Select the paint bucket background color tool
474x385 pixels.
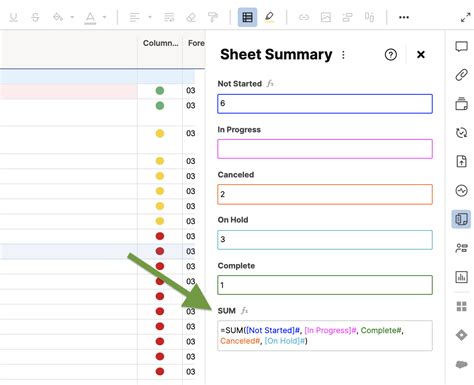coord(58,17)
